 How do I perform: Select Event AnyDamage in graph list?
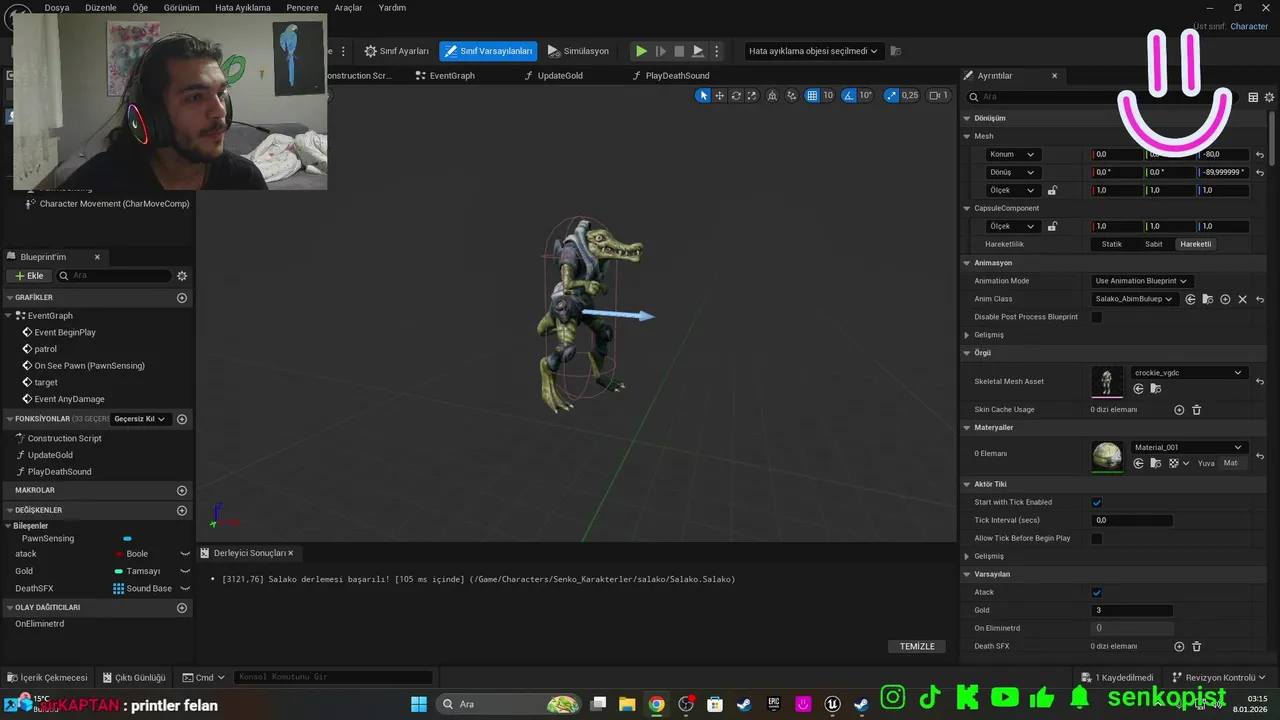69,399
